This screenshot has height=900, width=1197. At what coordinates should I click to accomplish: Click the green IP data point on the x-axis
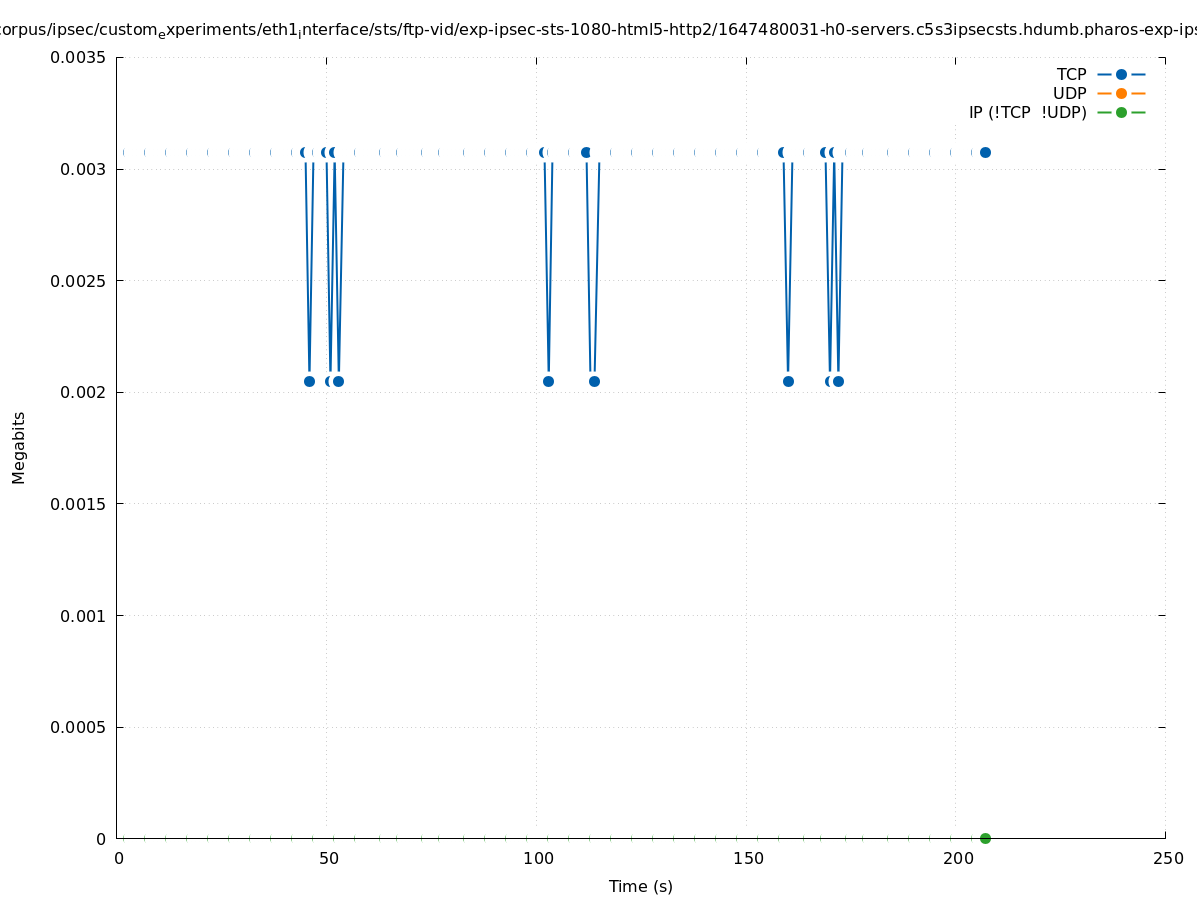(x=985, y=838)
